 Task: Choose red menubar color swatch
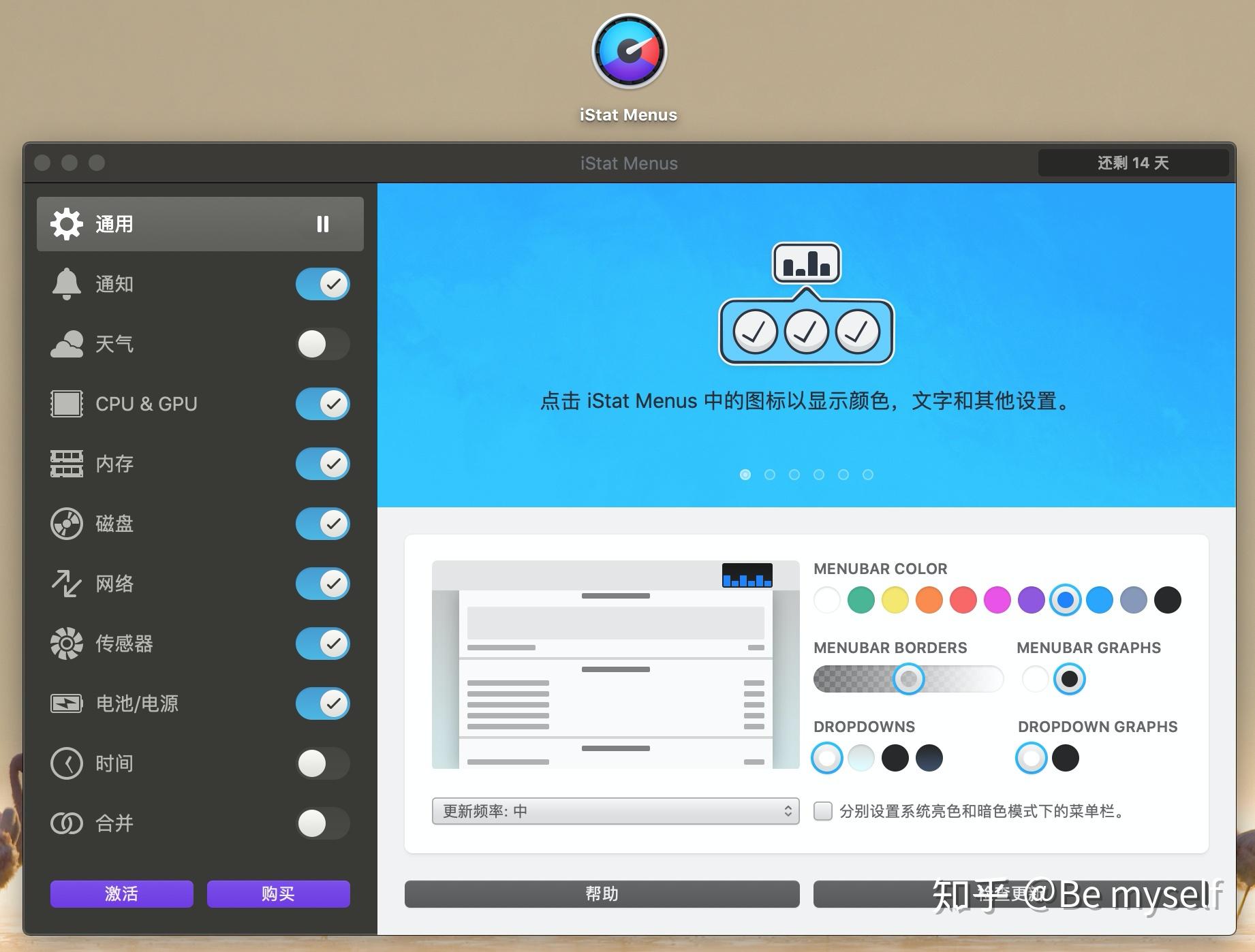click(x=963, y=600)
